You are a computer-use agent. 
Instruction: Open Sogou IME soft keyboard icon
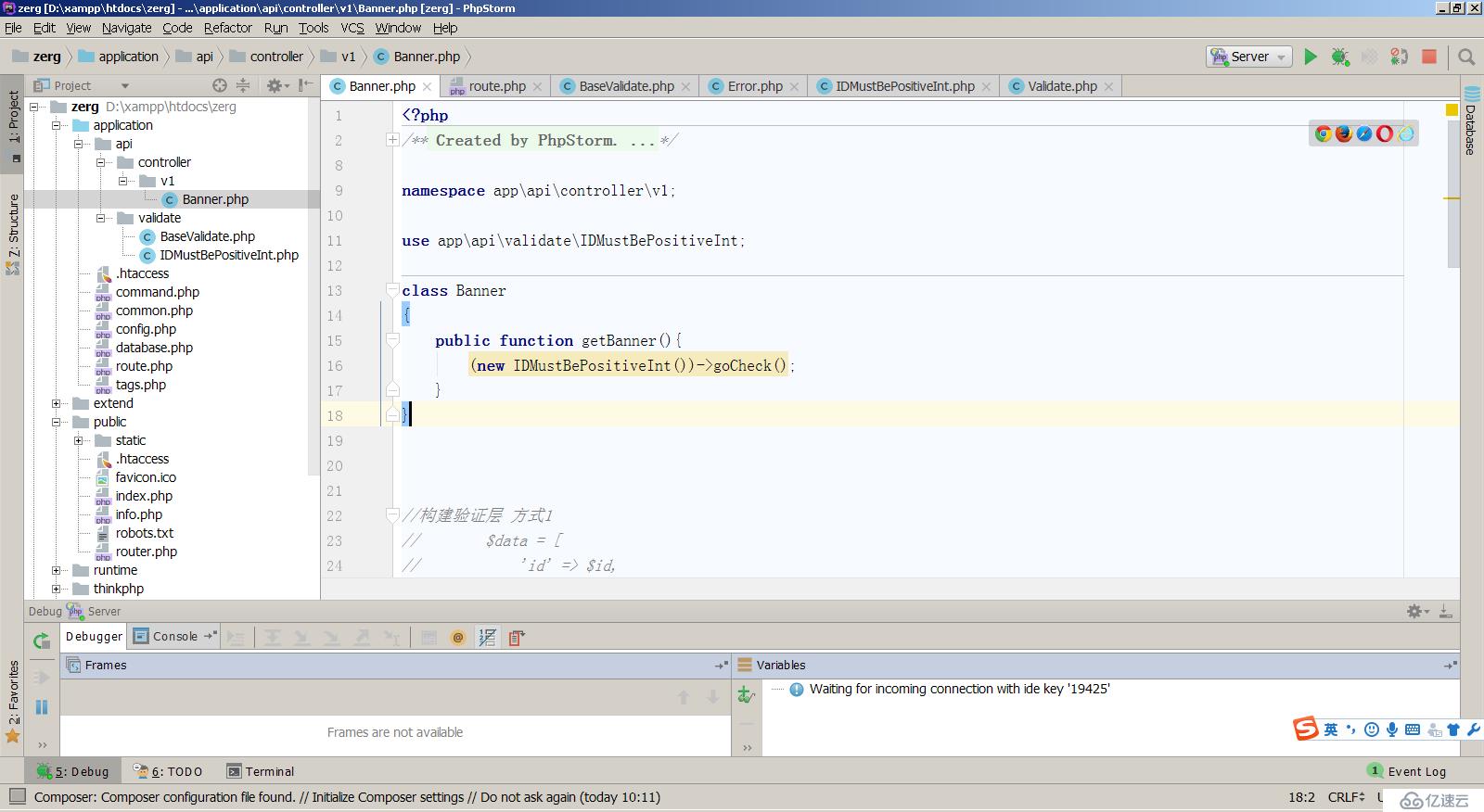tap(1413, 730)
